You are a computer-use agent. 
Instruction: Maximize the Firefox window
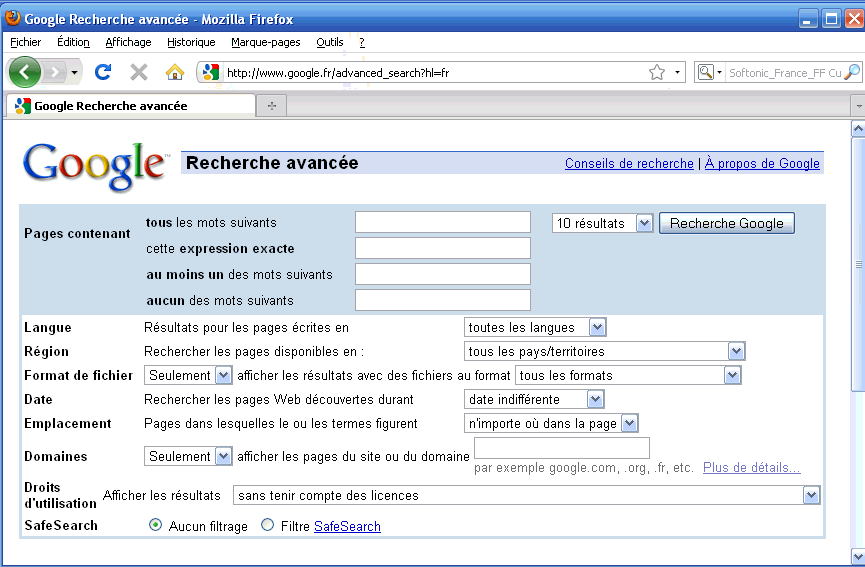pos(830,19)
